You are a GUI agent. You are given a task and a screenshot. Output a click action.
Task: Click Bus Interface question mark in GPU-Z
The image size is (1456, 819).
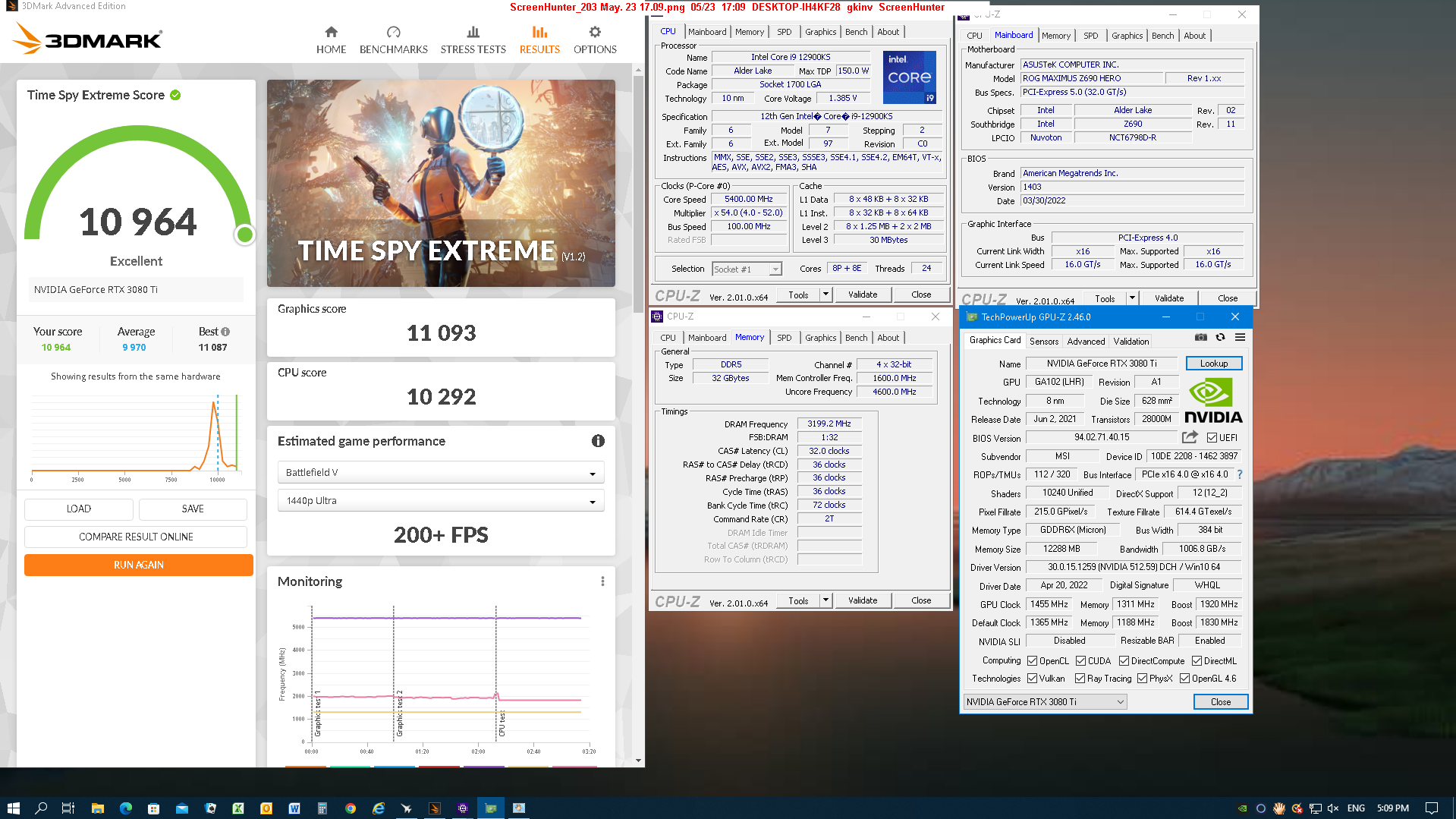1240,474
